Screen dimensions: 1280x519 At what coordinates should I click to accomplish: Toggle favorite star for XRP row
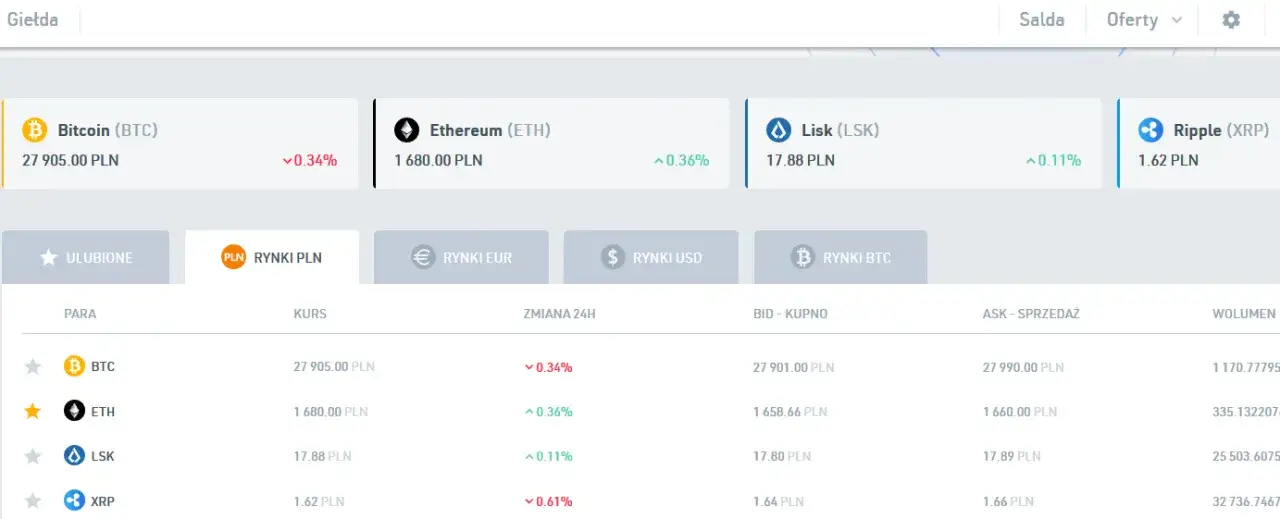tap(33, 501)
